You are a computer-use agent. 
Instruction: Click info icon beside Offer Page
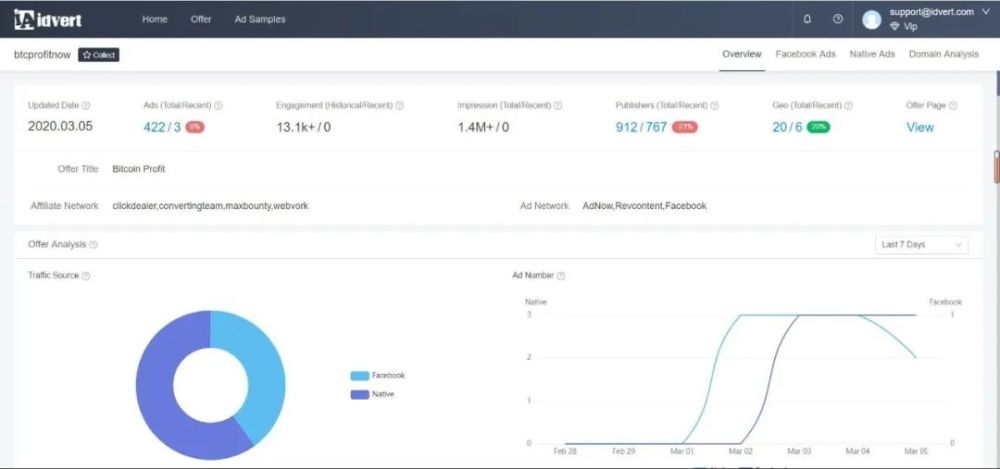tap(953, 105)
